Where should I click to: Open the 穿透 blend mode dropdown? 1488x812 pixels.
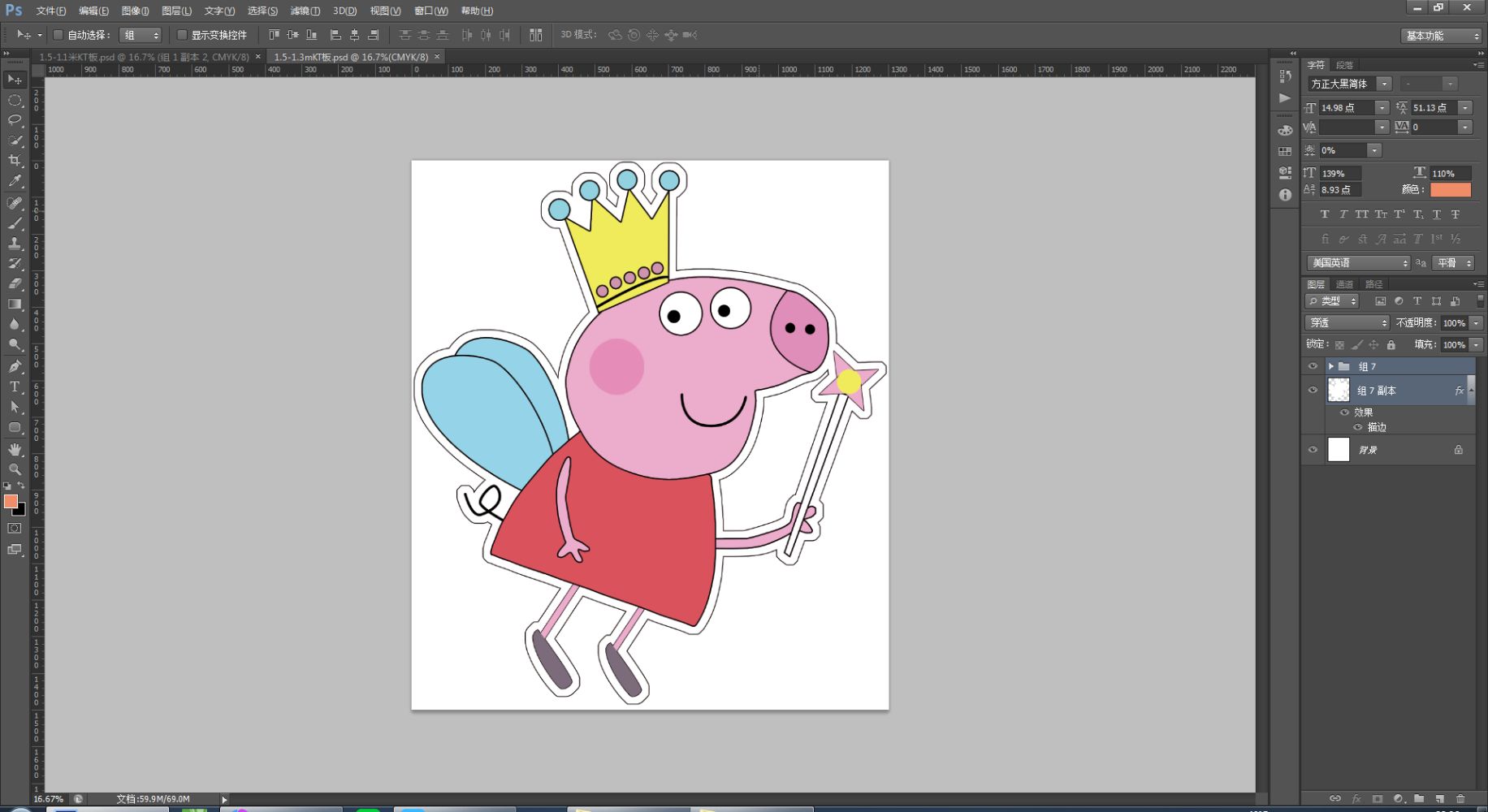pyautogui.click(x=1348, y=323)
